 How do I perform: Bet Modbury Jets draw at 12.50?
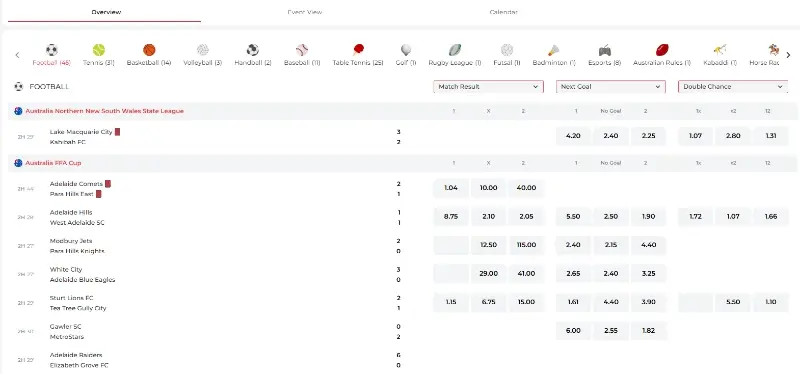[488, 245]
